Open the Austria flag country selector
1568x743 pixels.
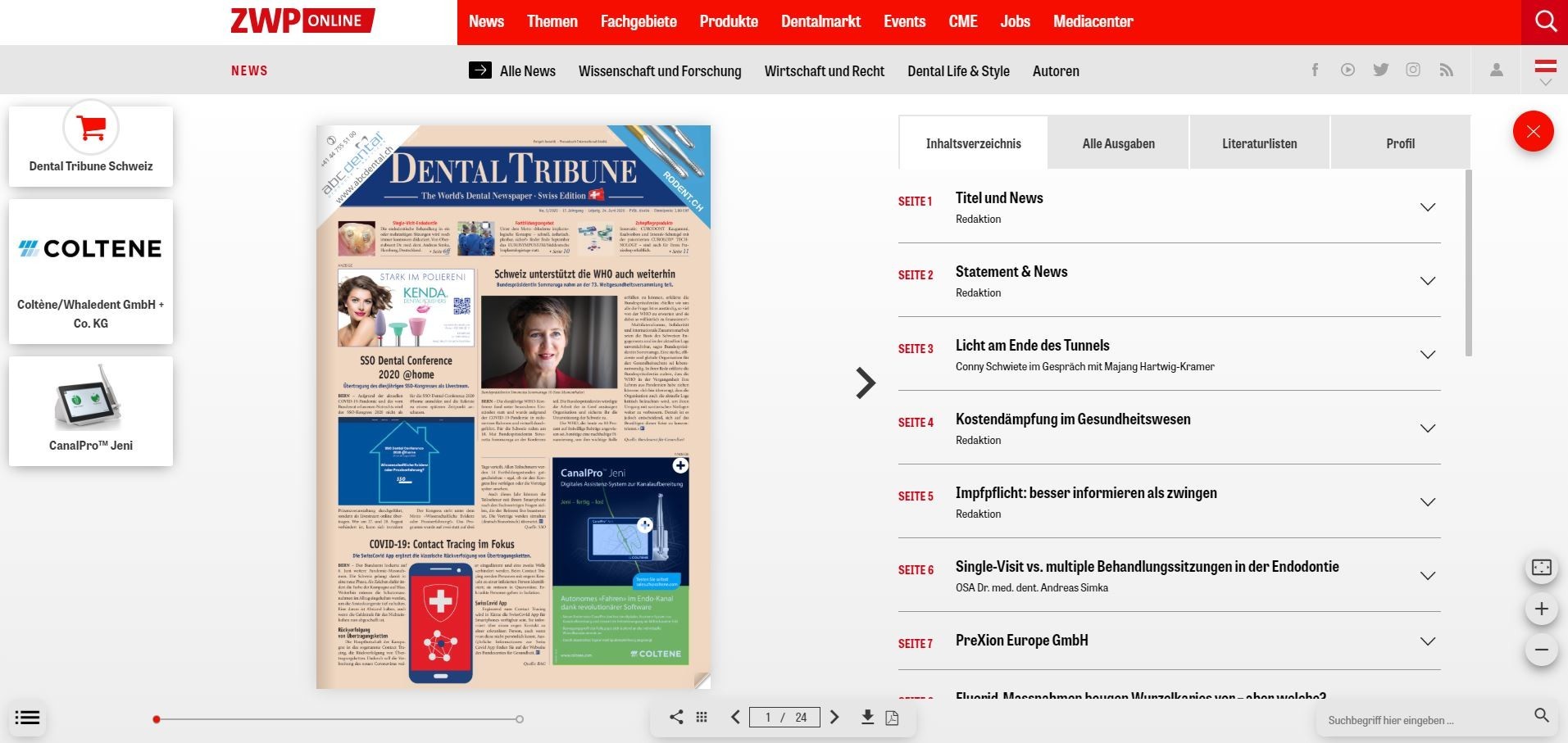tap(1545, 70)
